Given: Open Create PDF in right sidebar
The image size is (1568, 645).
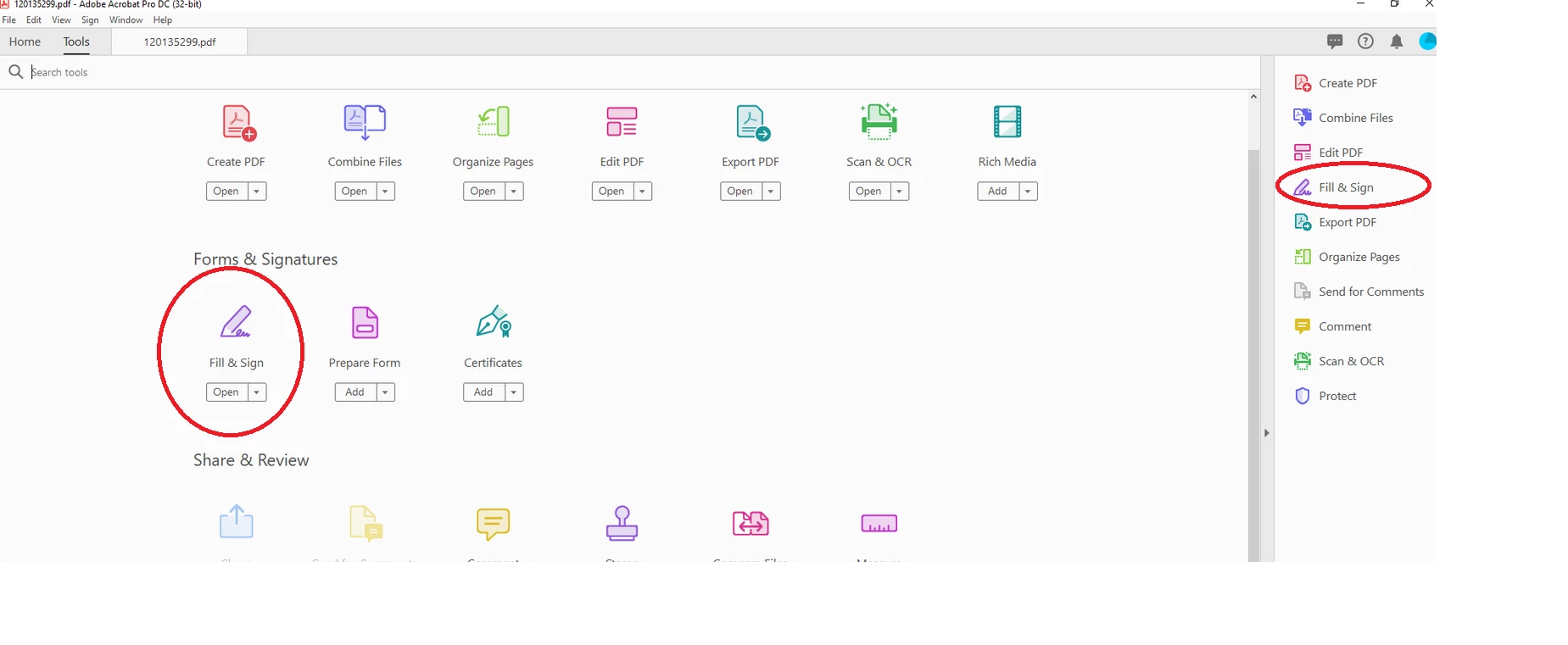Looking at the screenshot, I should 1335,83.
